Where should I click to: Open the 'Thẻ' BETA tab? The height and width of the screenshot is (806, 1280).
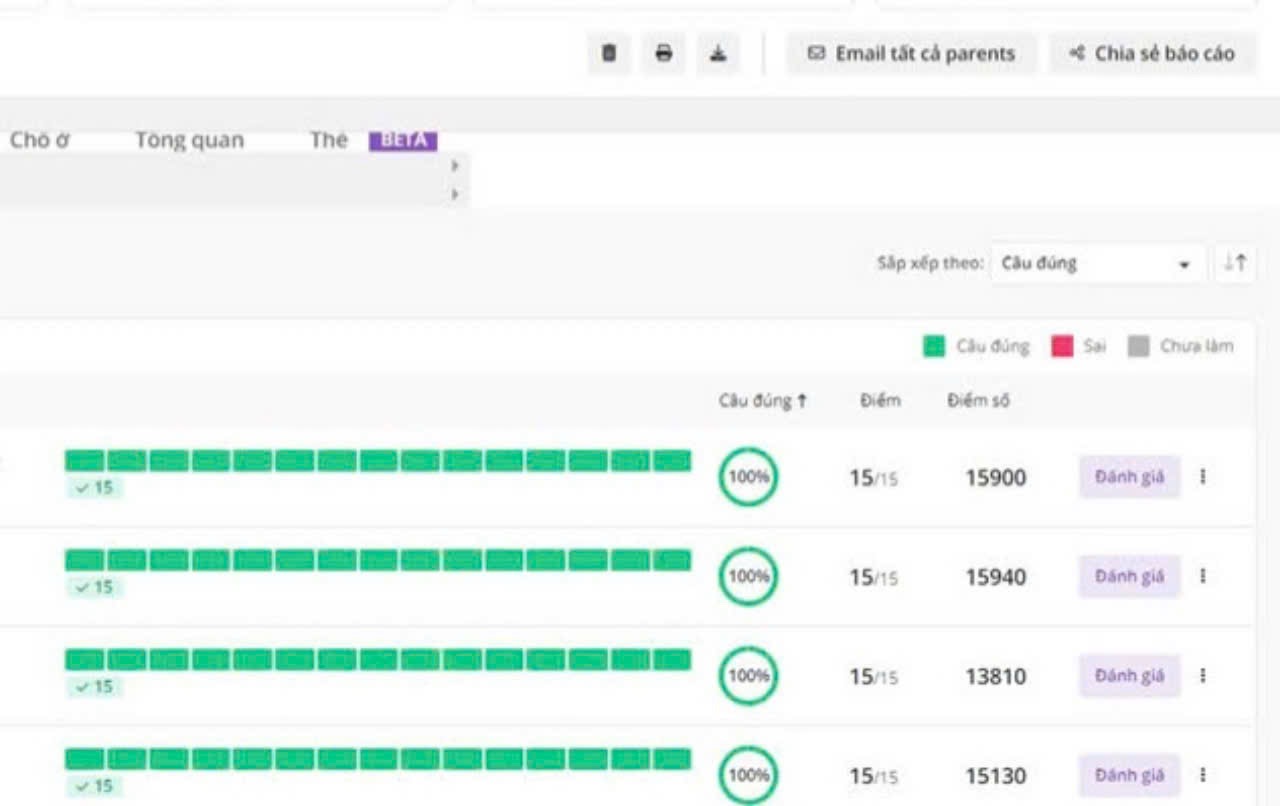tap(329, 141)
